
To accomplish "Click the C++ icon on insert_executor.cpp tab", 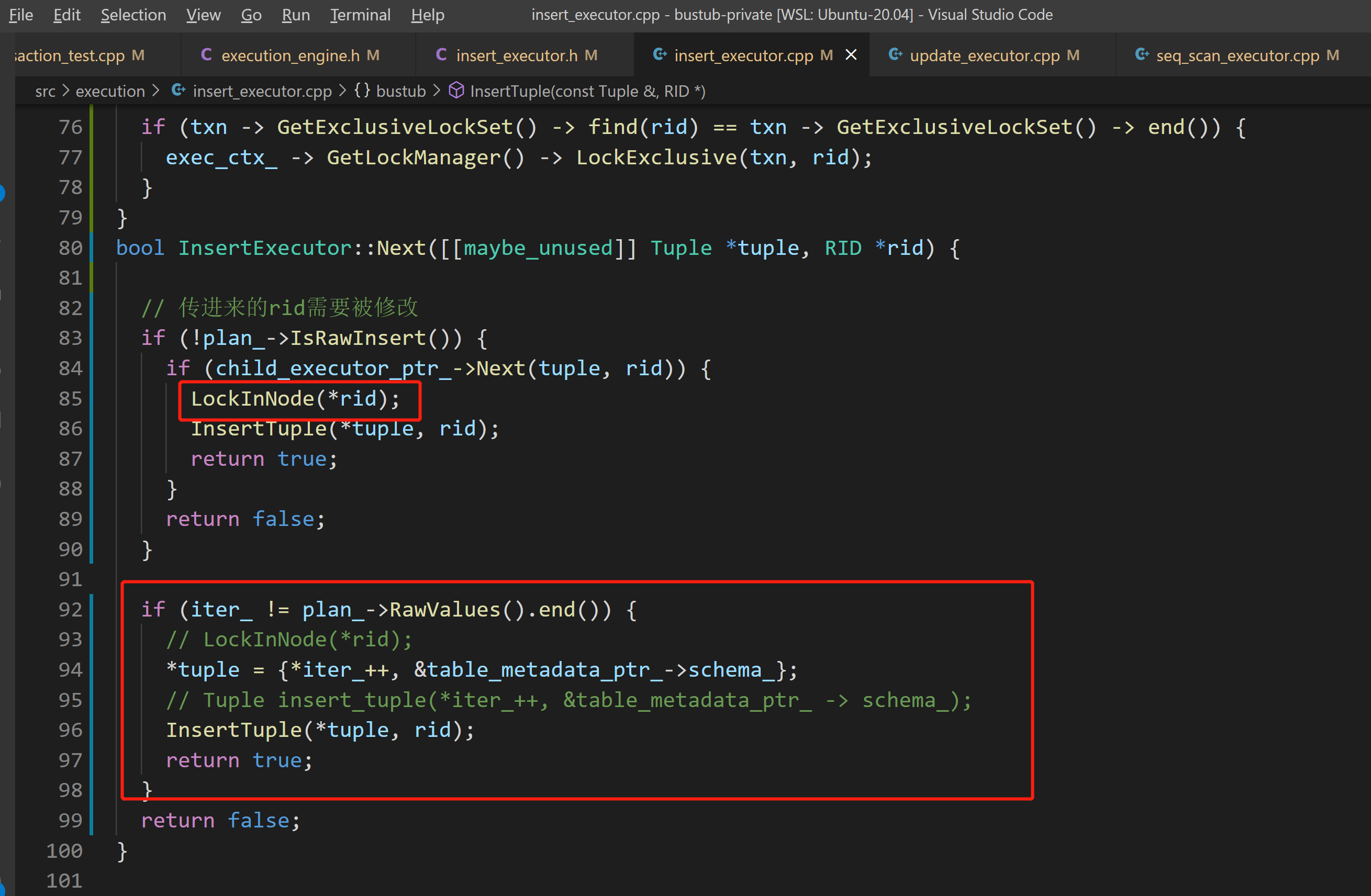I will tap(659, 55).
